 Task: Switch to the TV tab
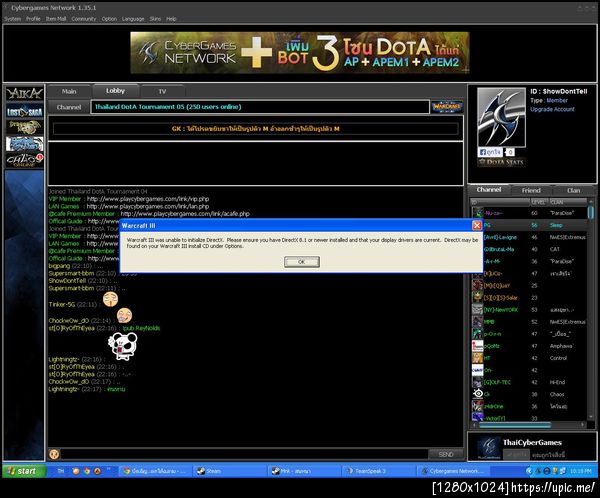coord(162,91)
